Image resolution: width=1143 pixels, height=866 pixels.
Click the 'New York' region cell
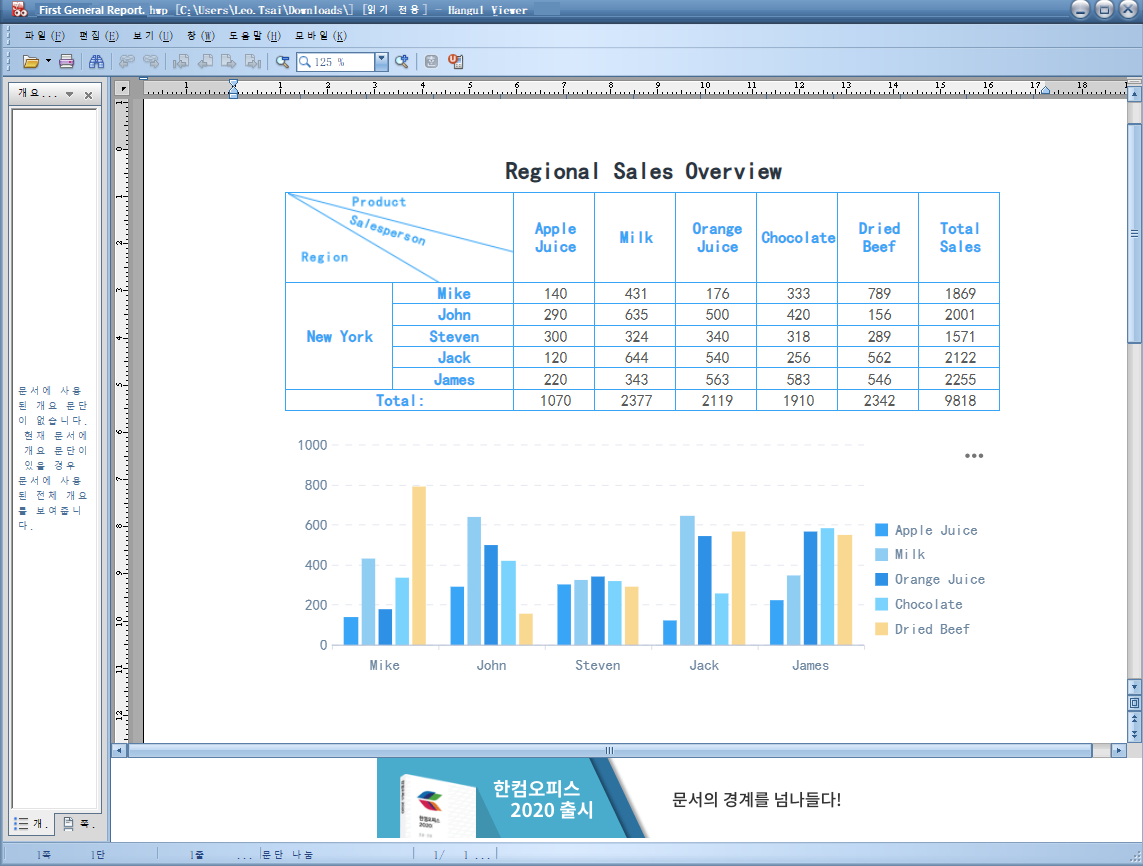[x=339, y=337]
